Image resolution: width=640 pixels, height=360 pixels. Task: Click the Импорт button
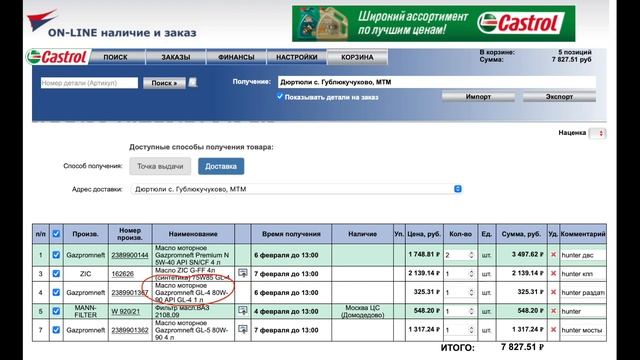[478, 97]
